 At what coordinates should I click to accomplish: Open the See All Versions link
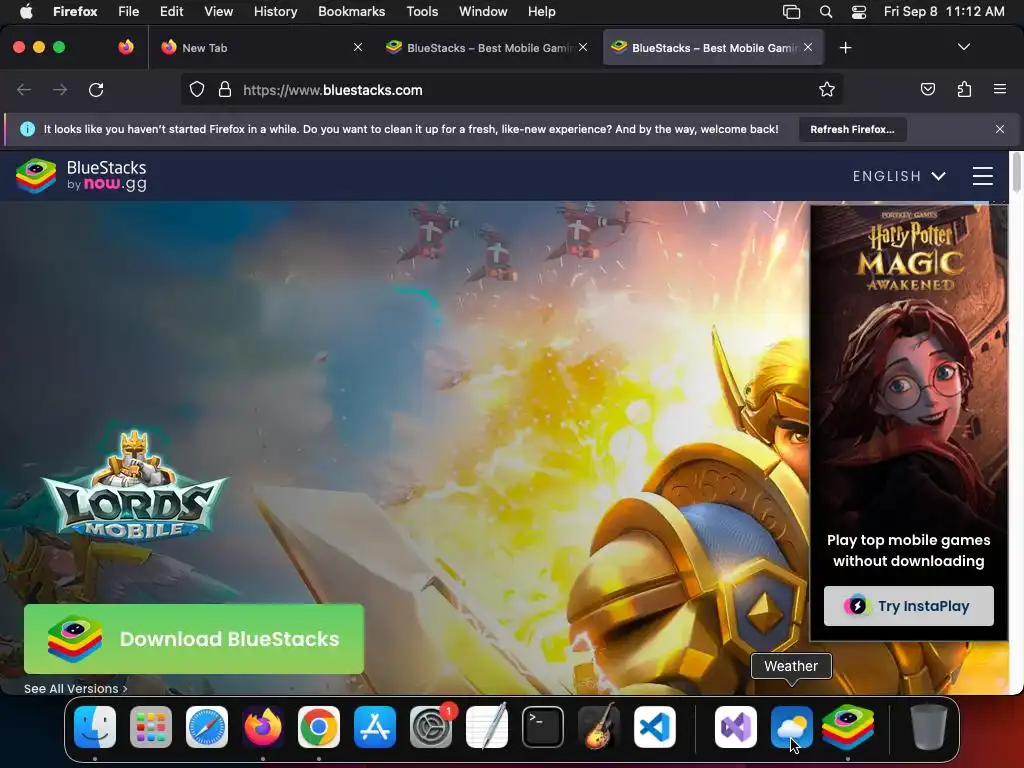click(x=76, y=688)
